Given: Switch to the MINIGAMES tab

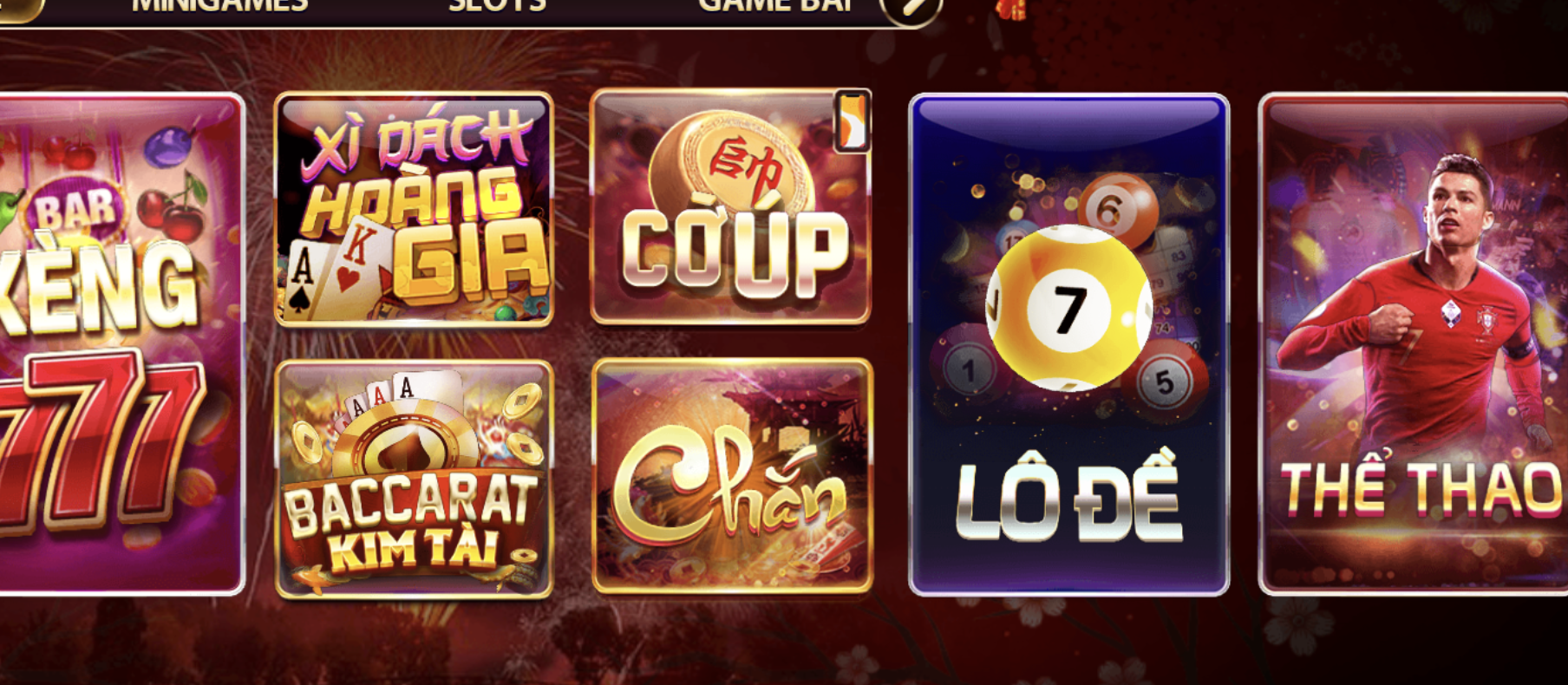Looking at the screenshot, I should [x=219, y=6].
